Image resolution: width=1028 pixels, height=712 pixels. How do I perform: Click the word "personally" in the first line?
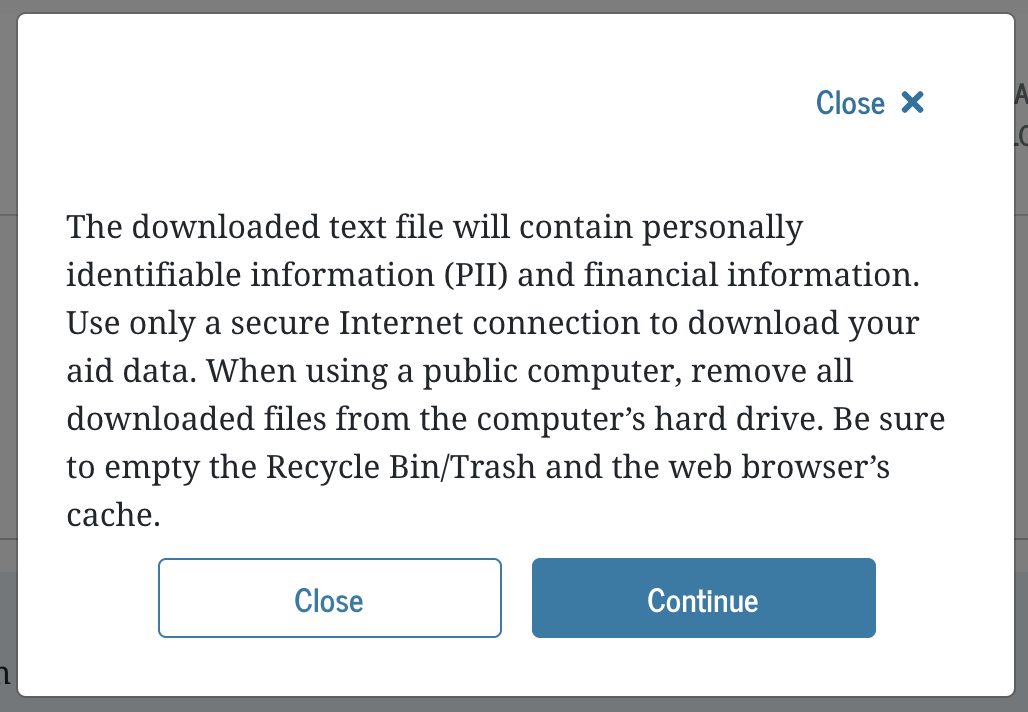point(722,228)
